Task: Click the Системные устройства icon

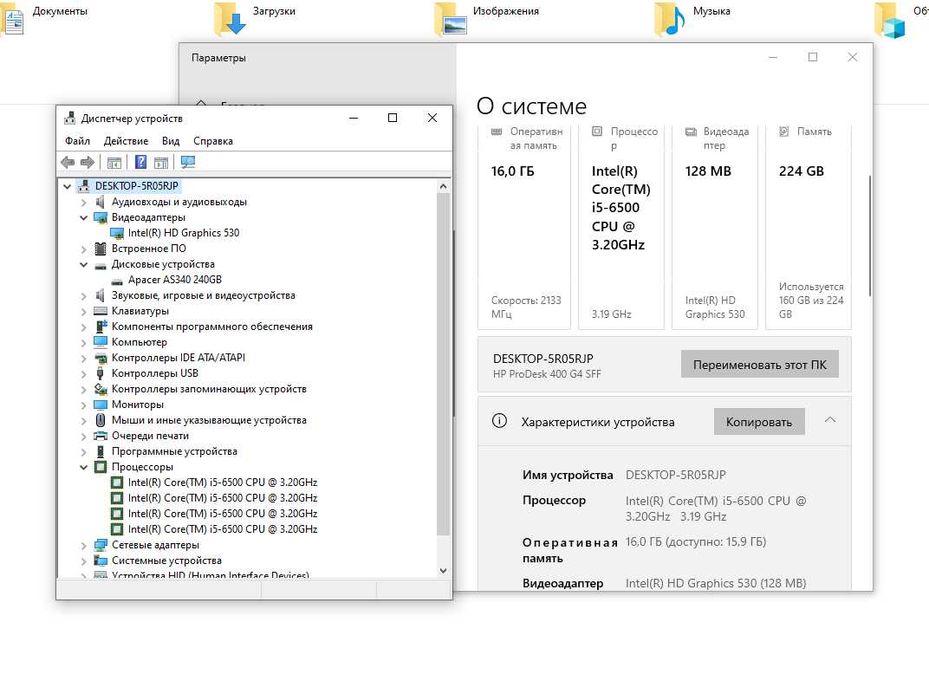Action: (x=101, y=560)
